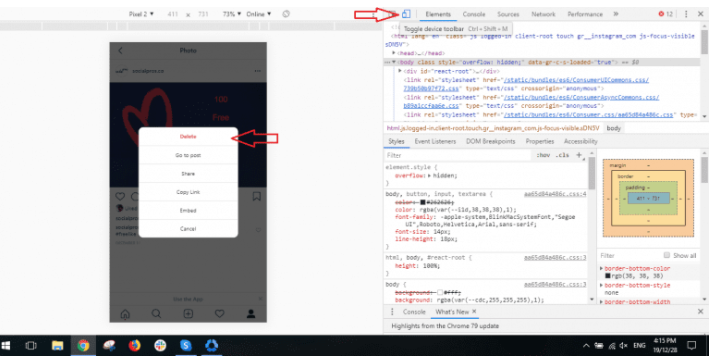Open Firefox from the taskbar
713x361 pixels.
[134, 346]
